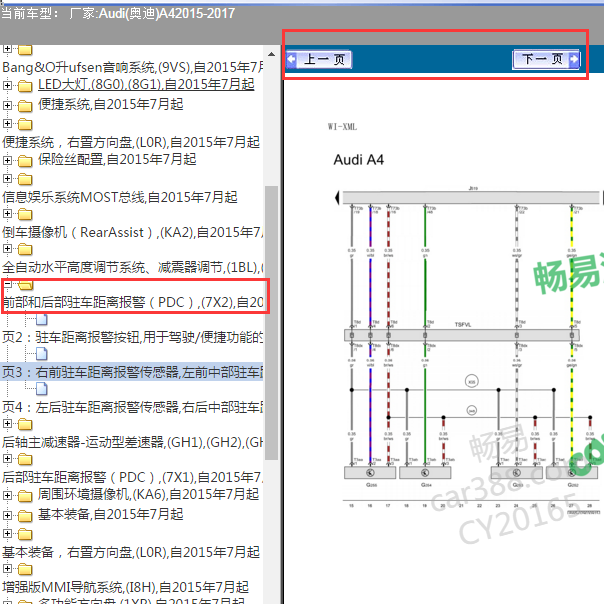The width and height of the screenshot is (604, 604).
Task: Expand the 保险丝配置 folder
Action: (7, 160)
